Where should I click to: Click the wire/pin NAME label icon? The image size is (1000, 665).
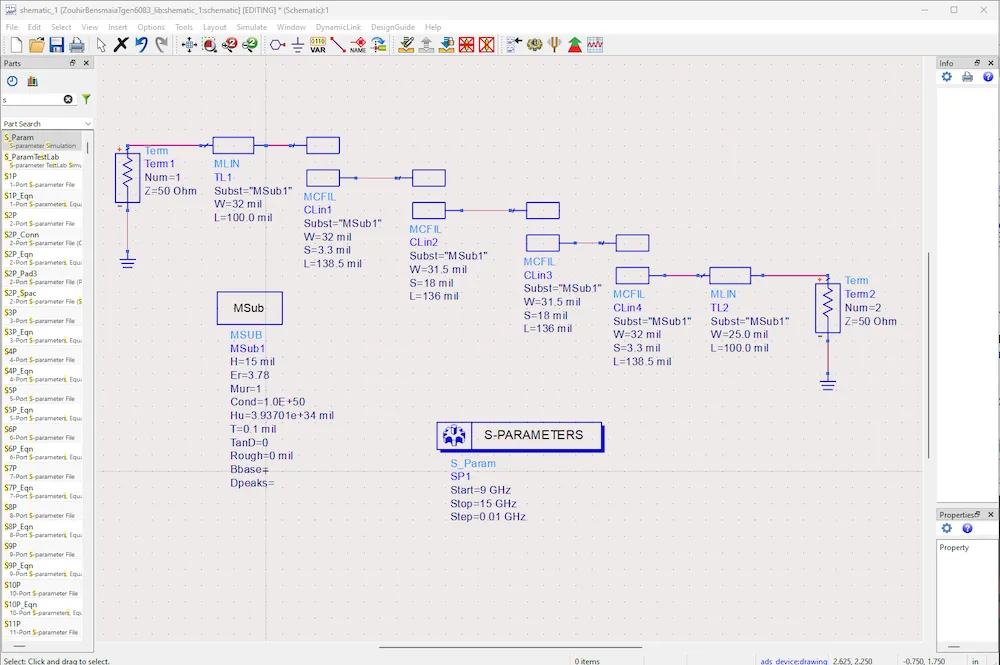coord(358,45)
